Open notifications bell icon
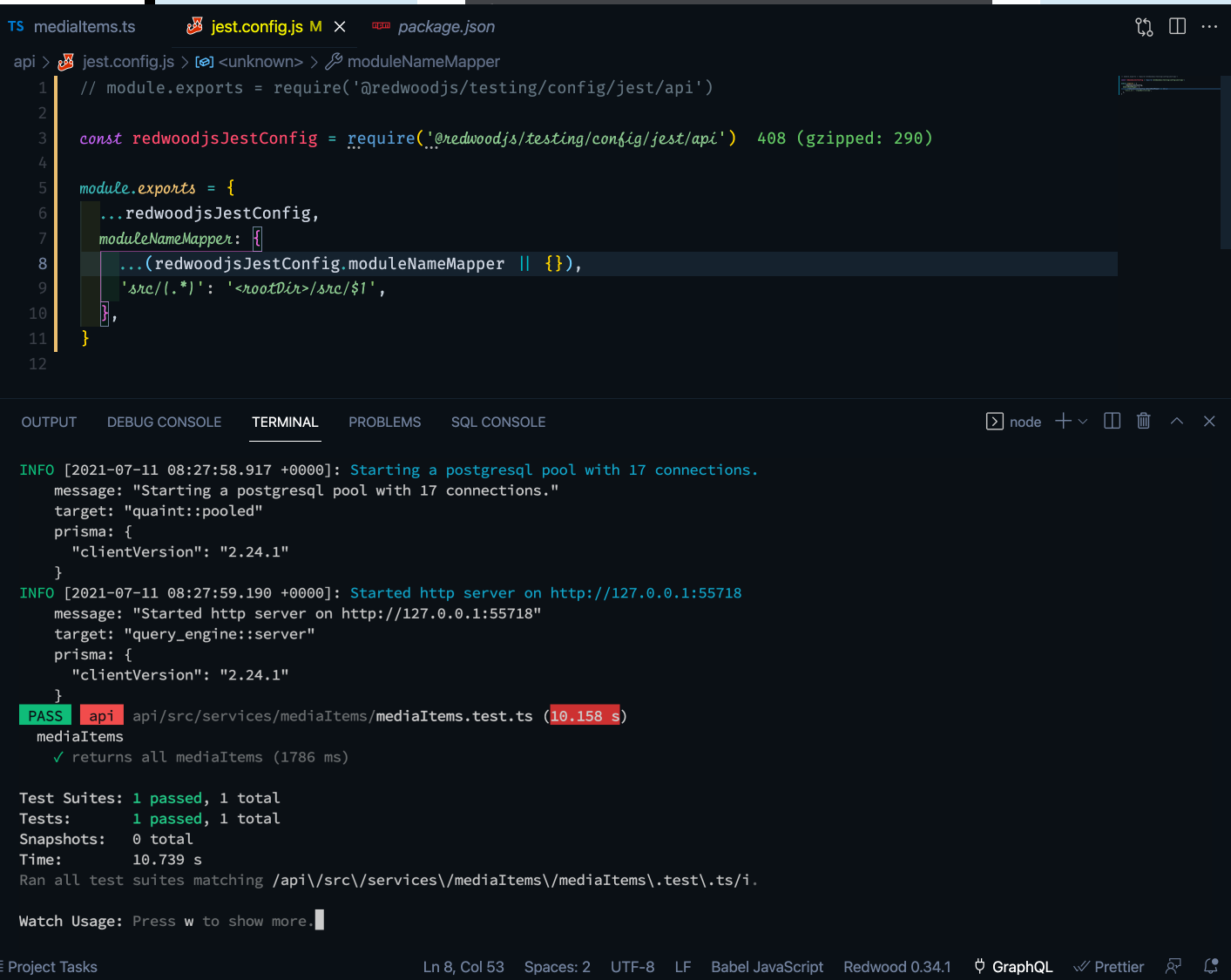Image resolution: width=1231 pixels, height=980 pixels. tap(1211, 966)
